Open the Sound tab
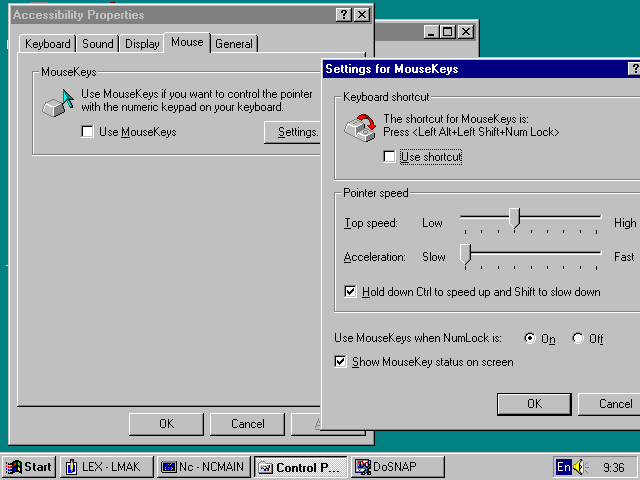Screen dimensions: 640x480 coord(98,44)
